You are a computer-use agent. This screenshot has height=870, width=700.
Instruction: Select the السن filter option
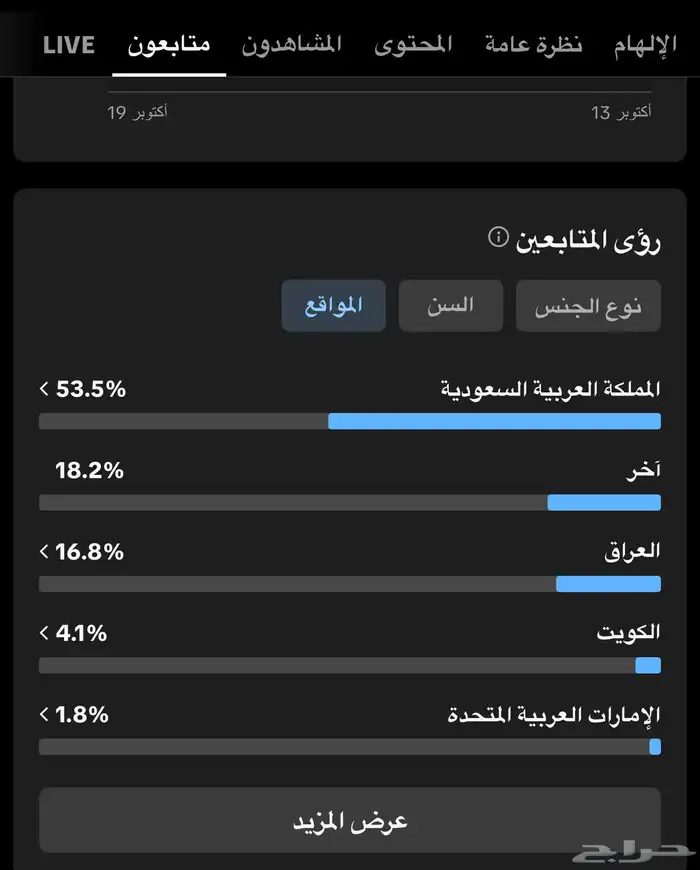[450, 306]
